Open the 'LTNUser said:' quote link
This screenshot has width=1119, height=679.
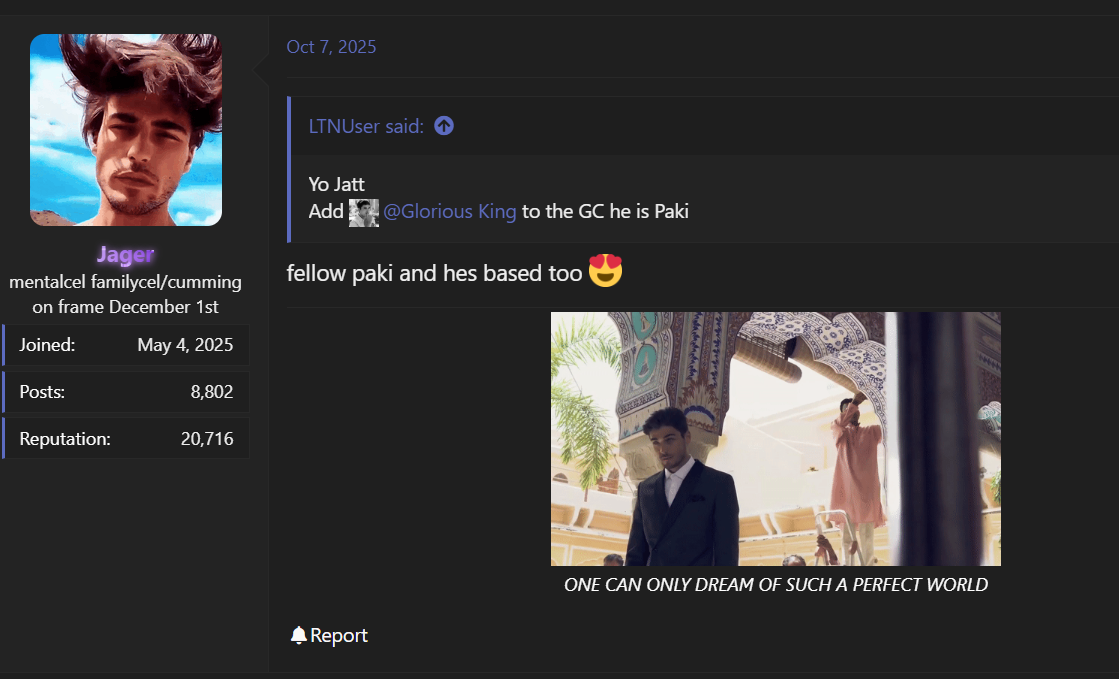coord(366,126)
